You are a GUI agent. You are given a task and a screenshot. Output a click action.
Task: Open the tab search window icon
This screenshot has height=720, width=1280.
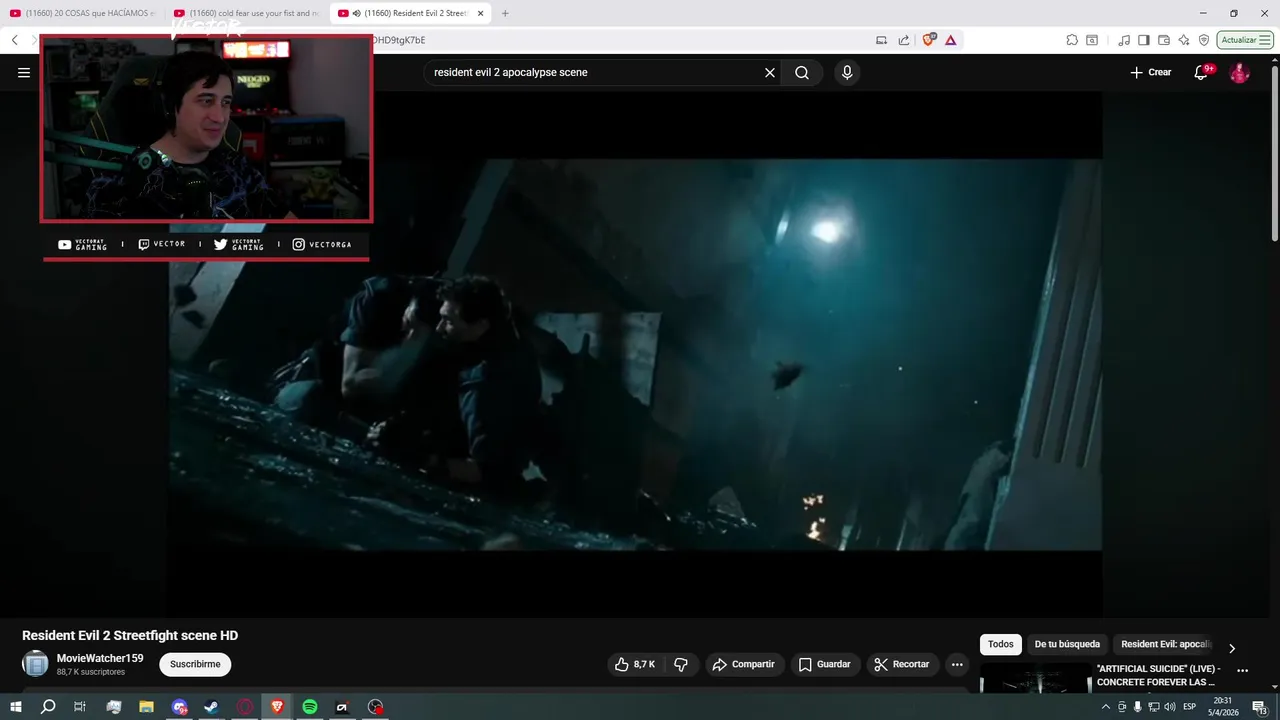[x=1092, y=40]
